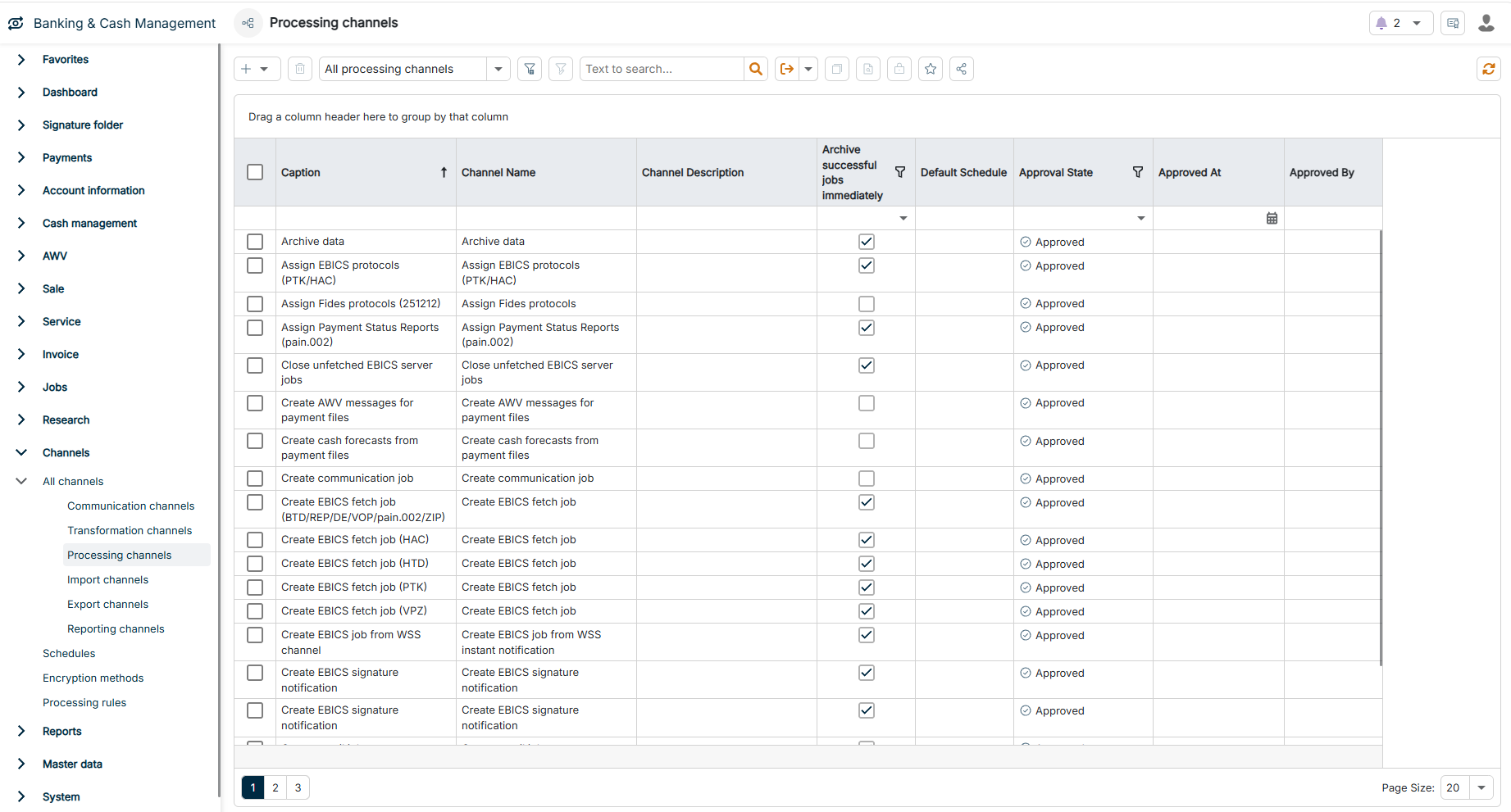
Task: Open Encryption methods in sidebar
Action: [93, 678]
